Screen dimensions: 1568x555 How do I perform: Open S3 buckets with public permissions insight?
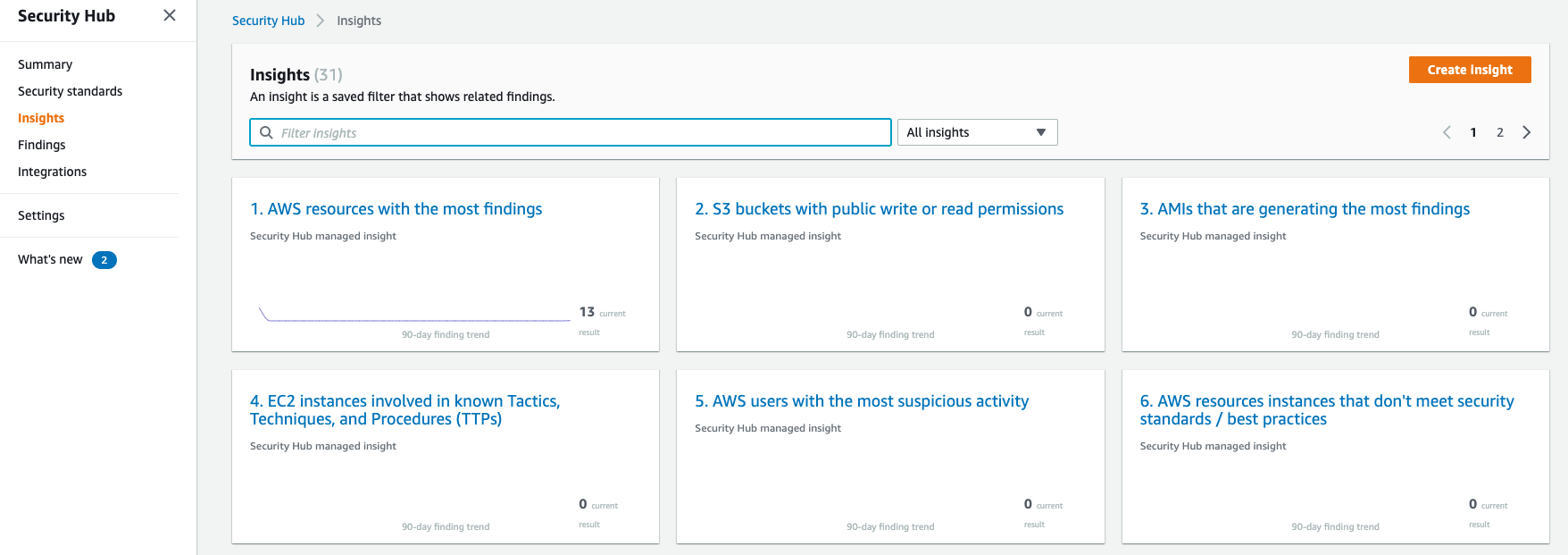(x=879, y=209)
